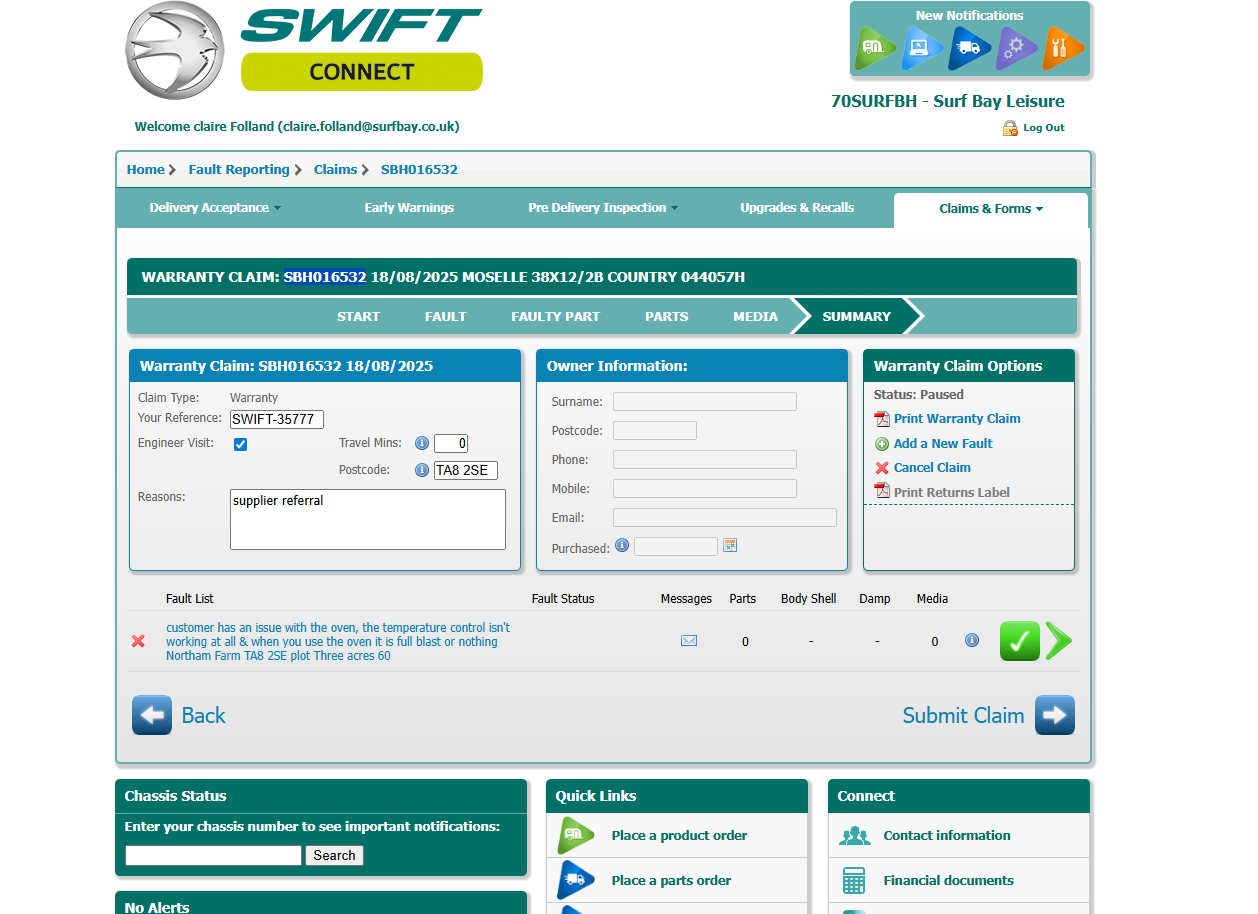
Task: Open the fault messages envelope icon
Action: [689, 641]
